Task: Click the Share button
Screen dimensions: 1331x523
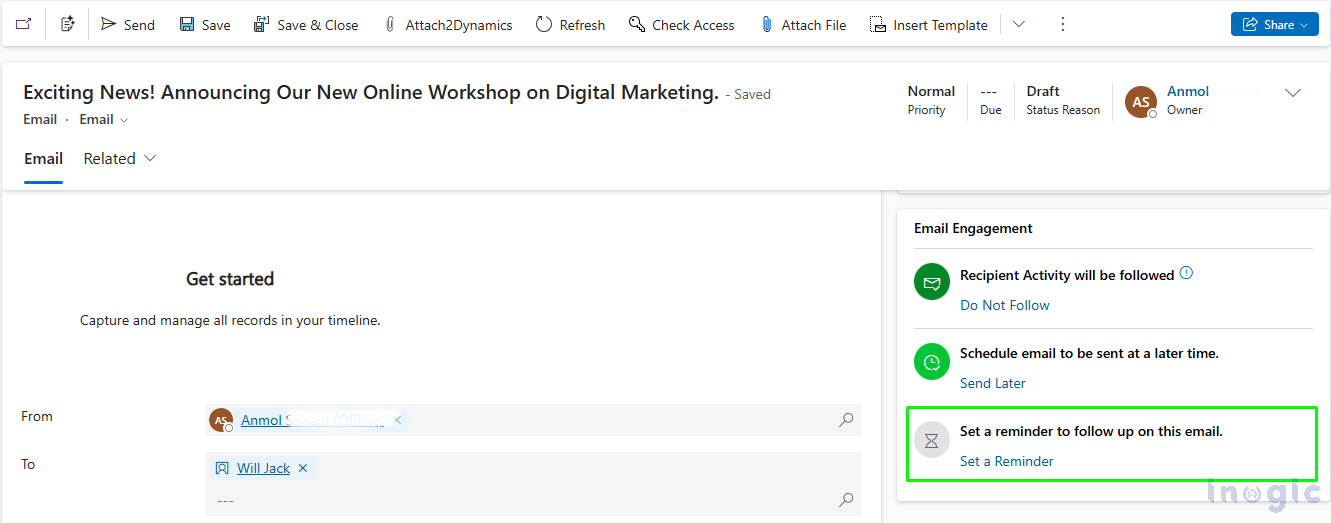Action: 1275,24
